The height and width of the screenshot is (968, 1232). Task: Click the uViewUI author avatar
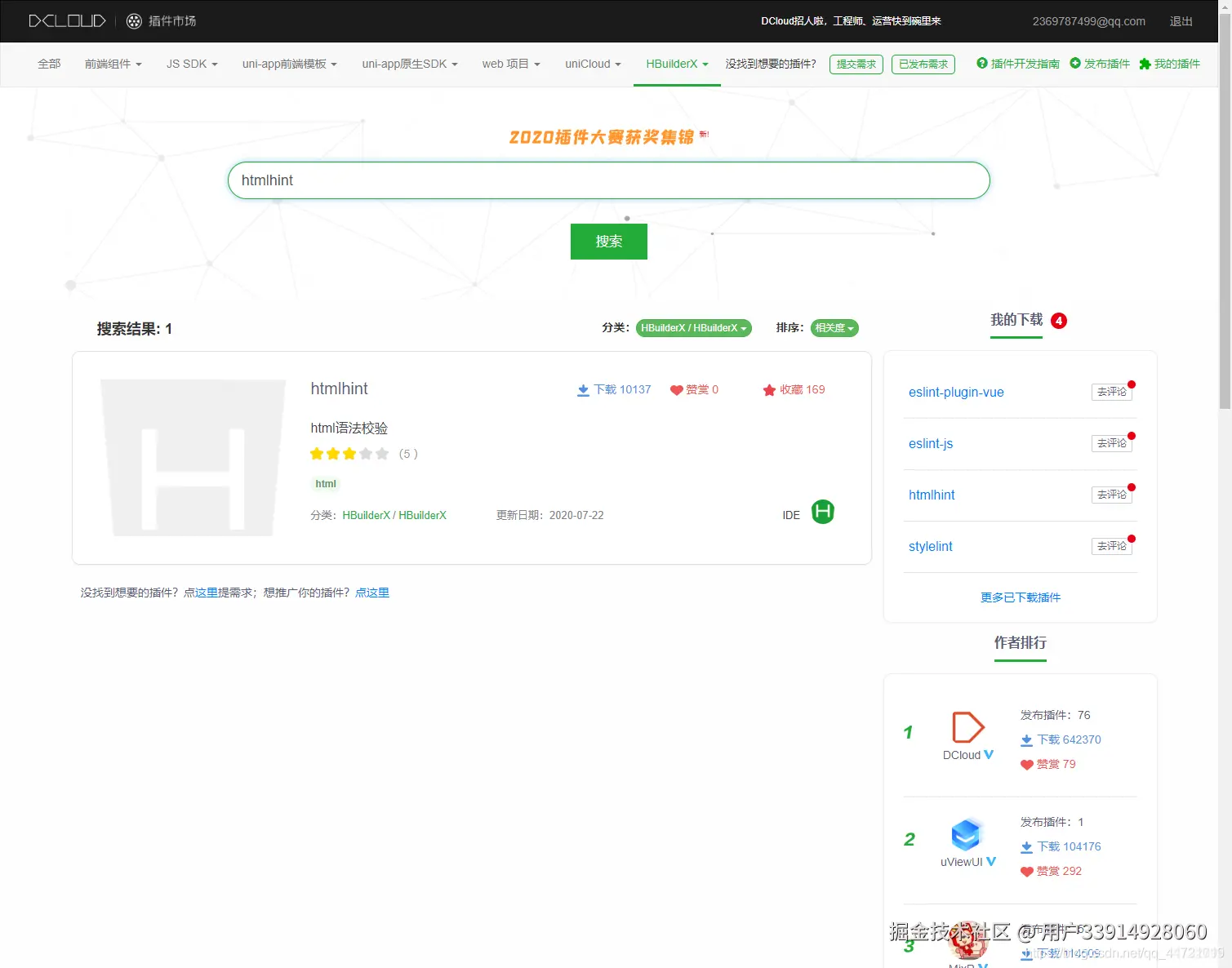pyautogui.click(x=967, y=834)
